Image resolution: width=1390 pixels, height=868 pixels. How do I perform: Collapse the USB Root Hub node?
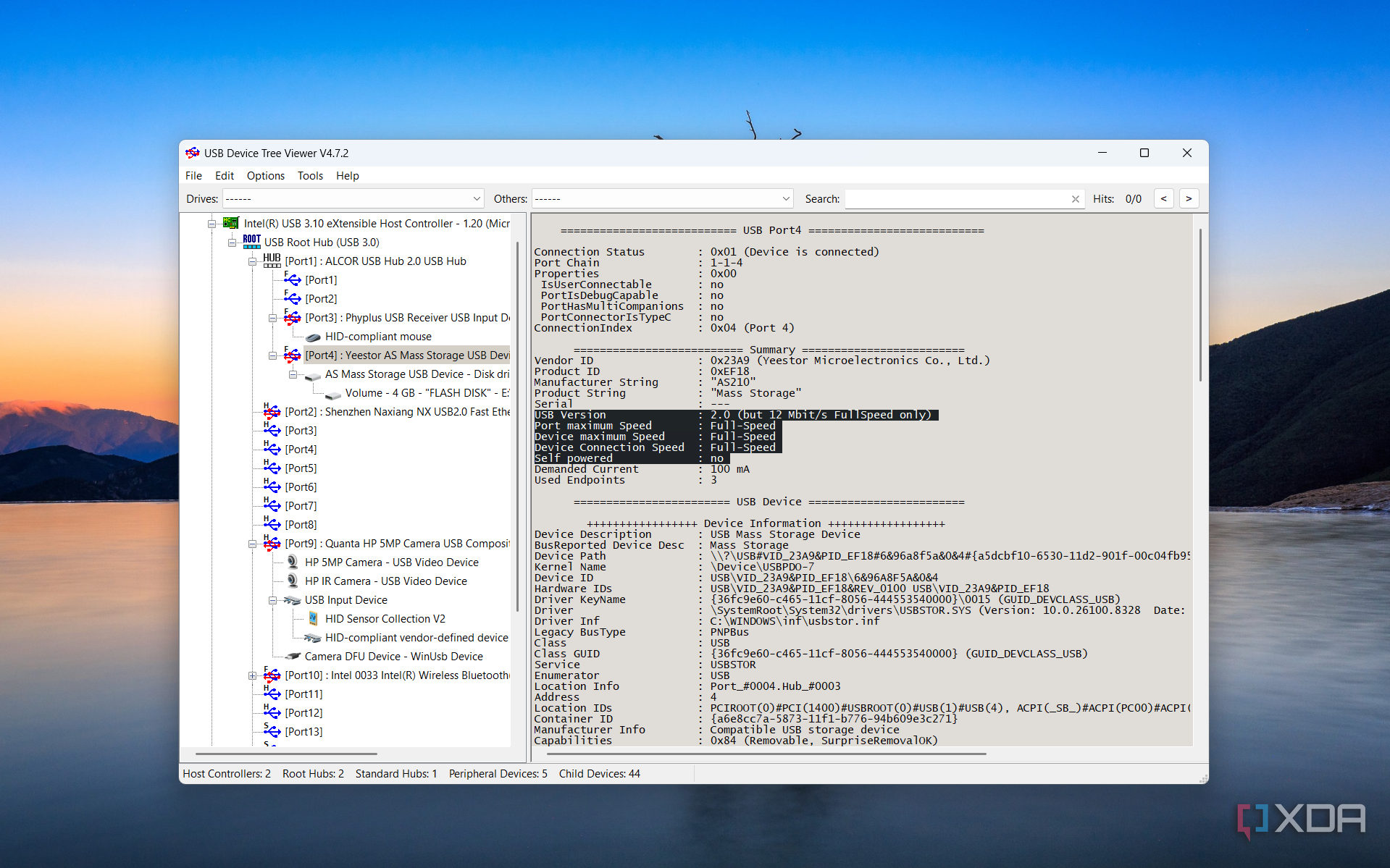pos(232,243)
